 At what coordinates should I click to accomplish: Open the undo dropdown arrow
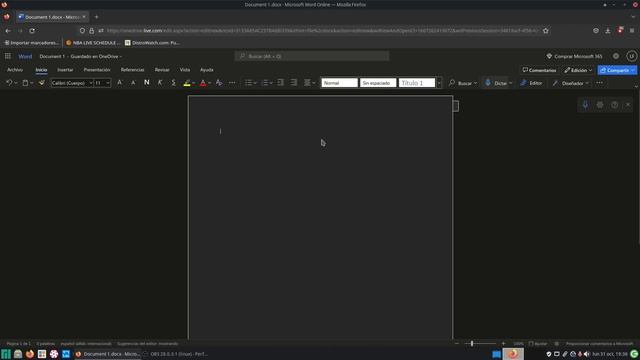tap(16, 83)
